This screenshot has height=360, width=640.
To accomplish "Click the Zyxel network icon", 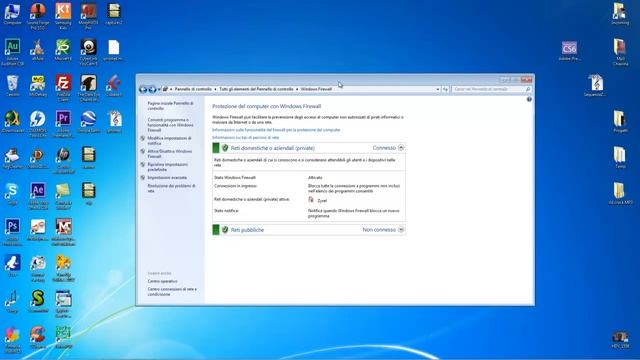I will tap(311, 200).
